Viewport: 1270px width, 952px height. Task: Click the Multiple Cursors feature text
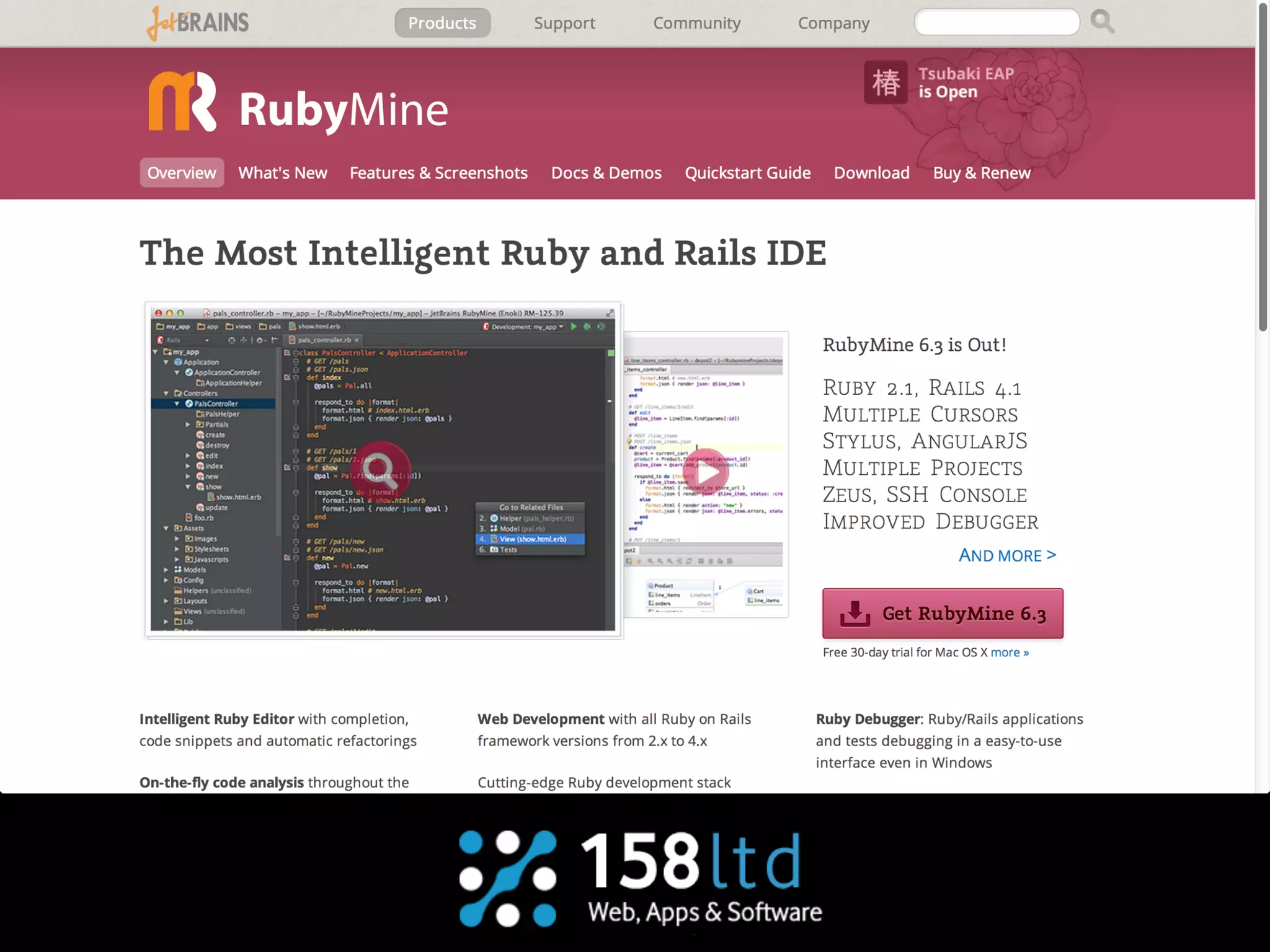tap(920, 415)
